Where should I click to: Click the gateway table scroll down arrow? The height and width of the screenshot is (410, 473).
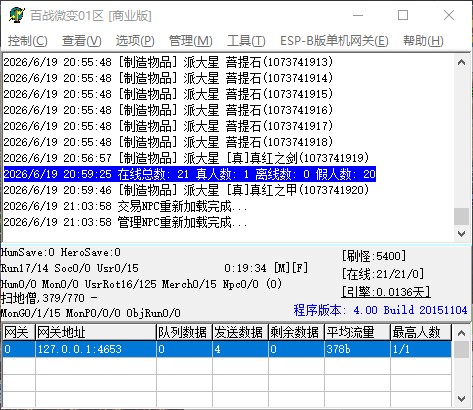pyautogui.click(x=462, y=399)
